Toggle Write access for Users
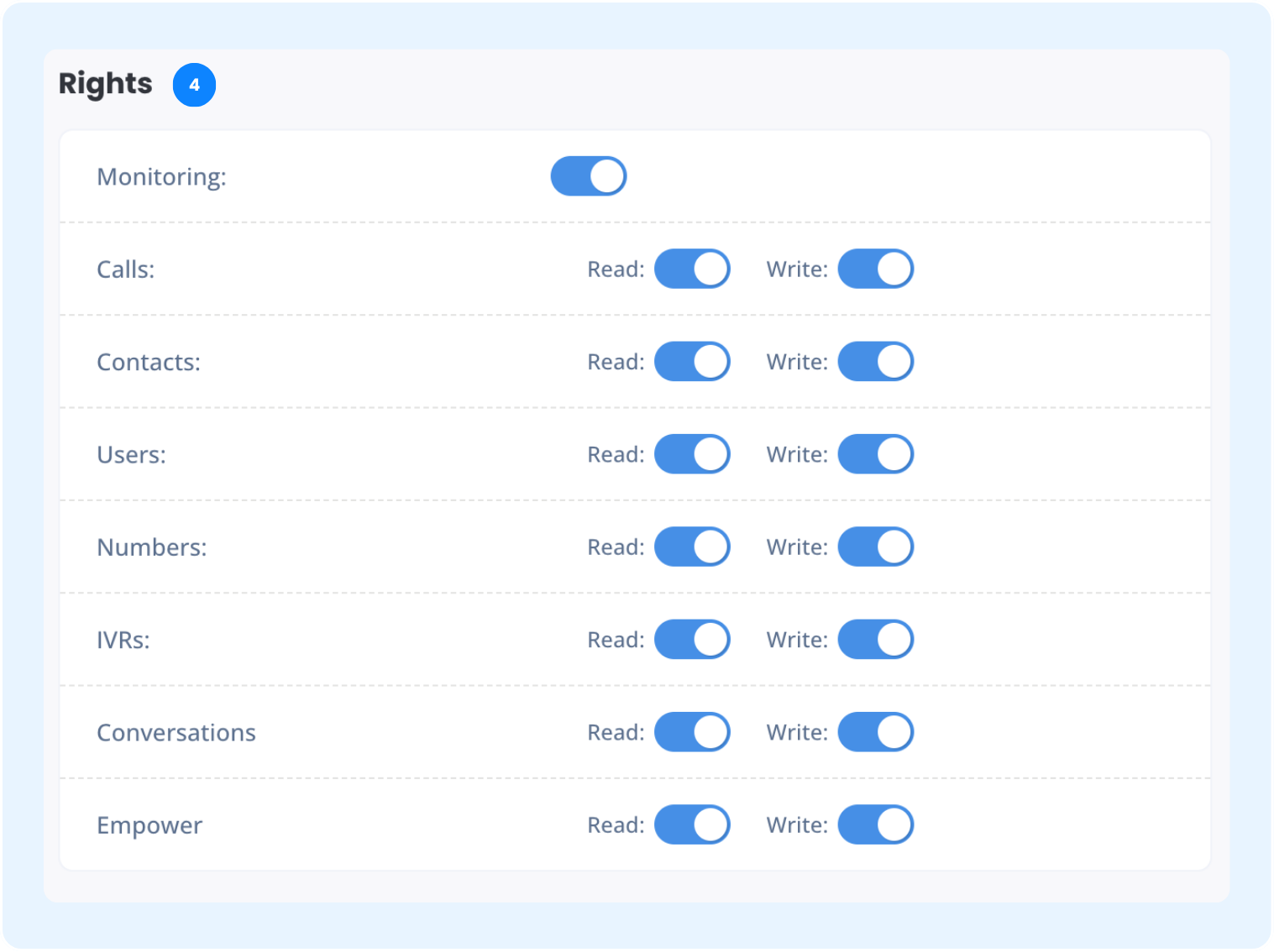Screen dimensions: 1274x952 pyautogui.click(x=875, y=454)
